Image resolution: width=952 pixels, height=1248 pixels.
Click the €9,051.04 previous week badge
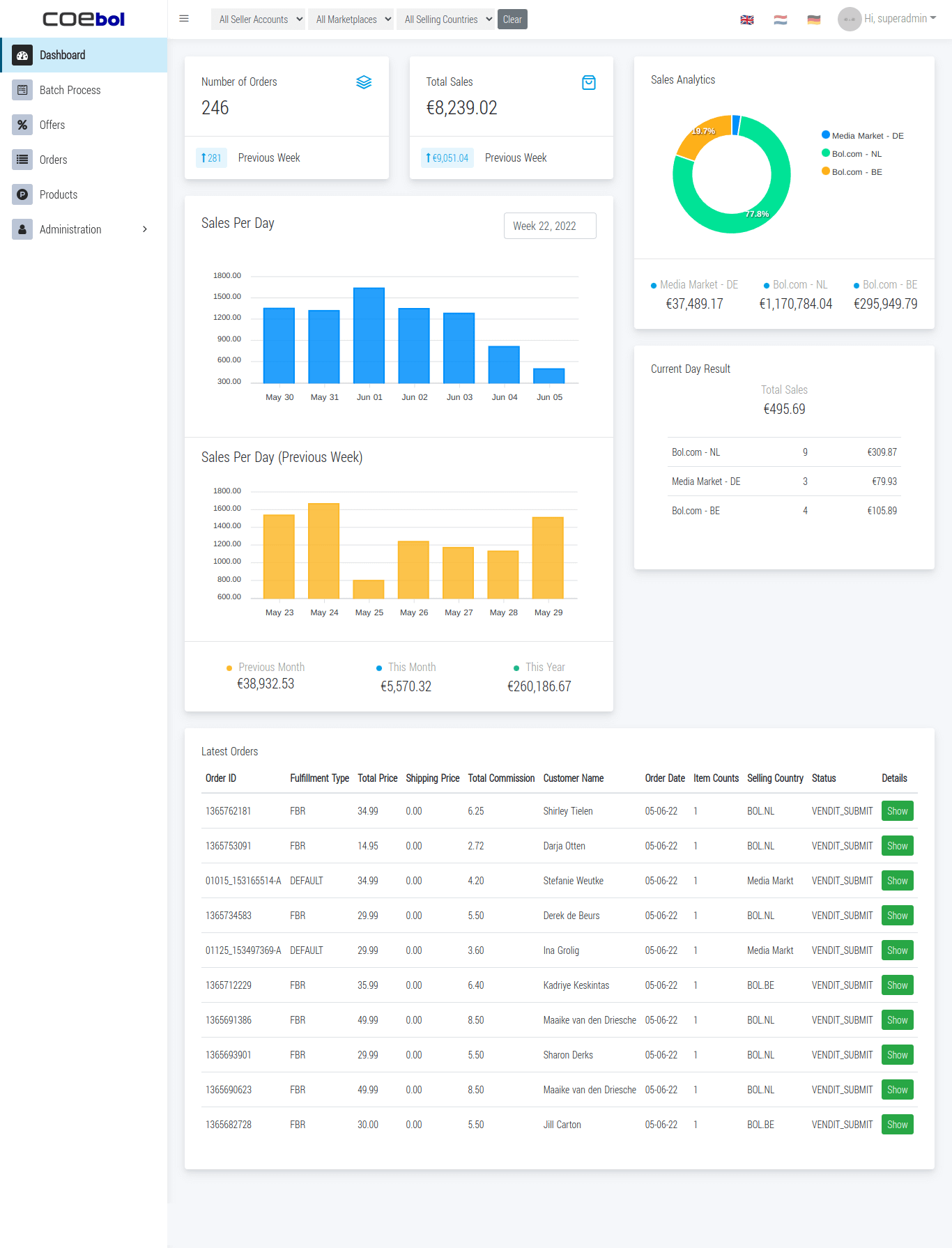[x=447, y=158]
